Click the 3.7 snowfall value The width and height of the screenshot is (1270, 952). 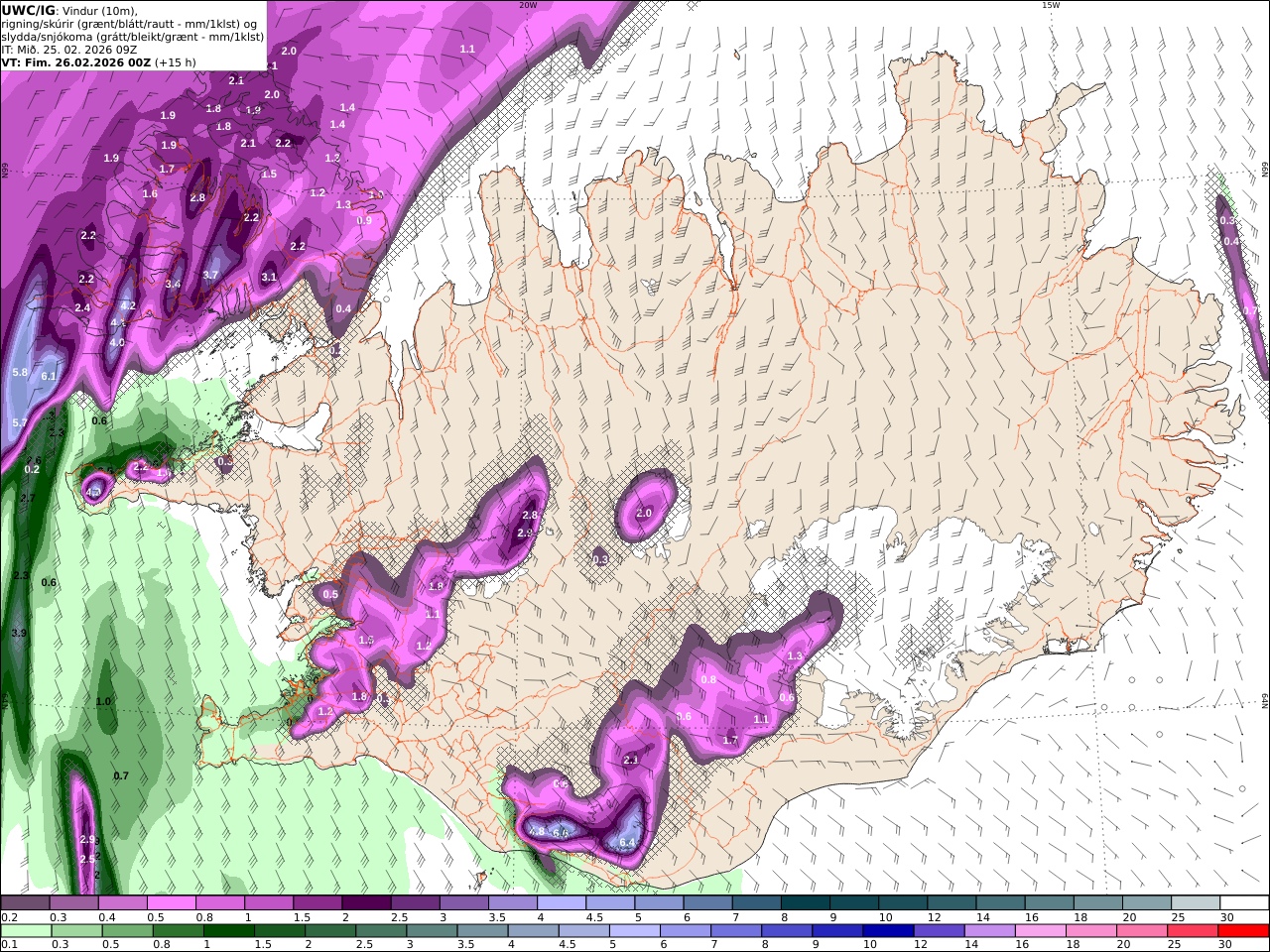click(x=210, y=276)
